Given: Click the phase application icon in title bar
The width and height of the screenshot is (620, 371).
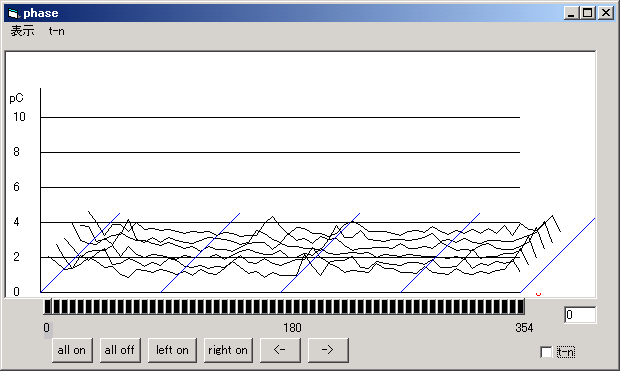Looking at the screenshot, I should click(x=13, y=13).
